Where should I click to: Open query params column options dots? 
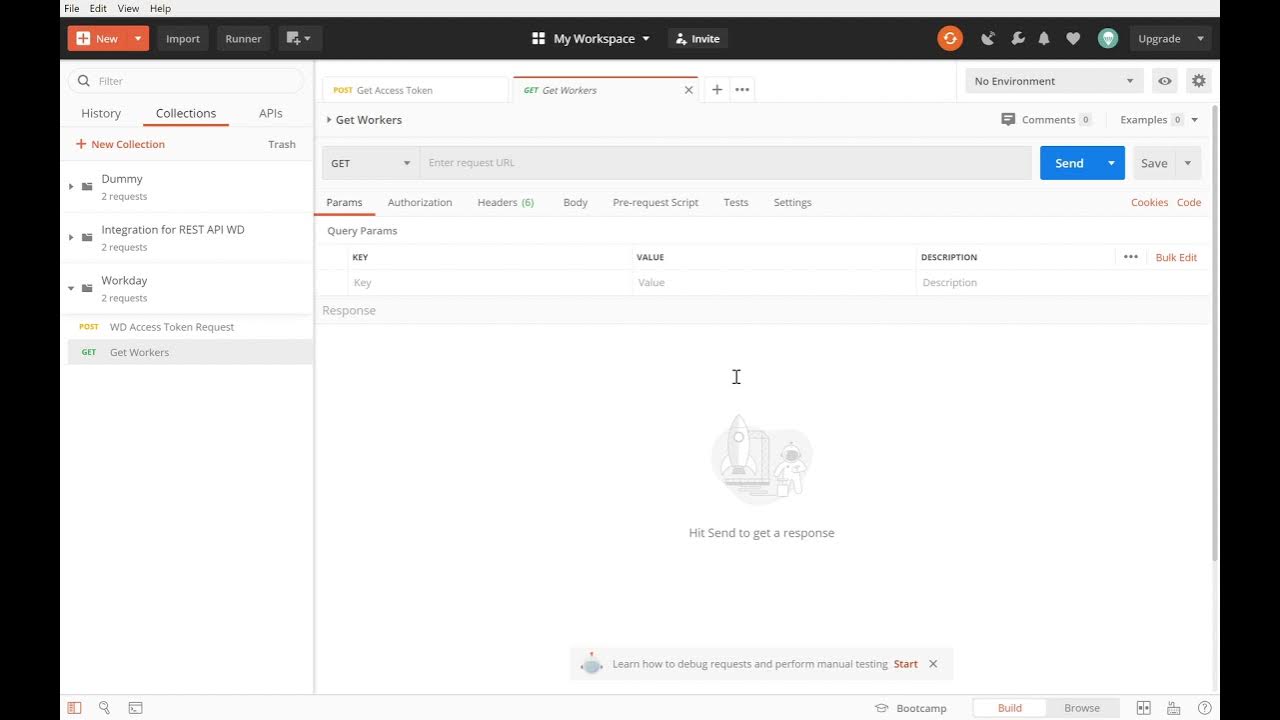(1131, 257)
